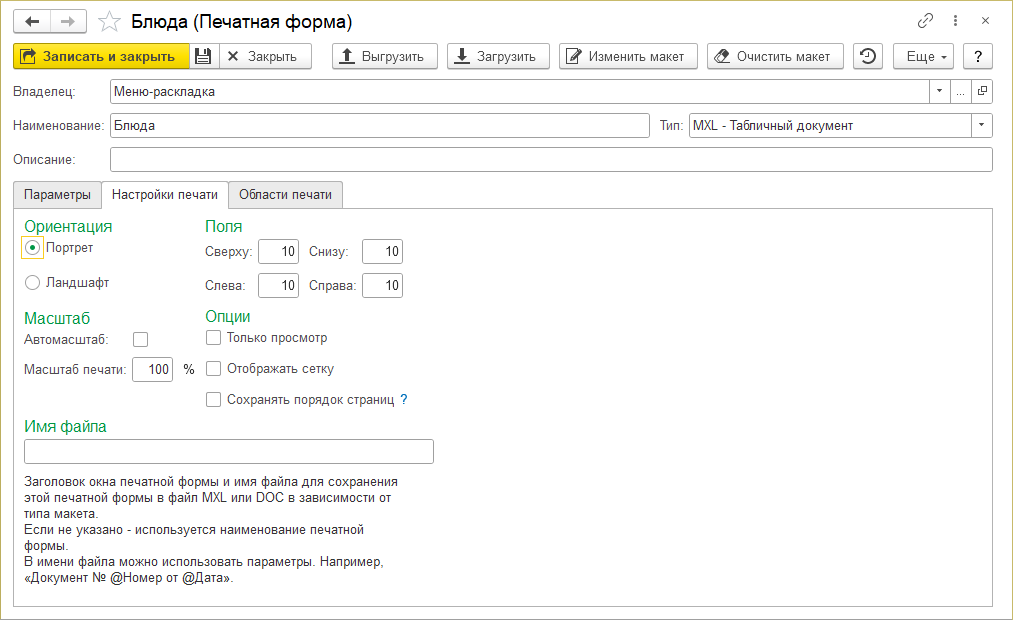1013x620 pixels.
Task: Open the Владелец dropdown arrow
Action: (940, 92)
